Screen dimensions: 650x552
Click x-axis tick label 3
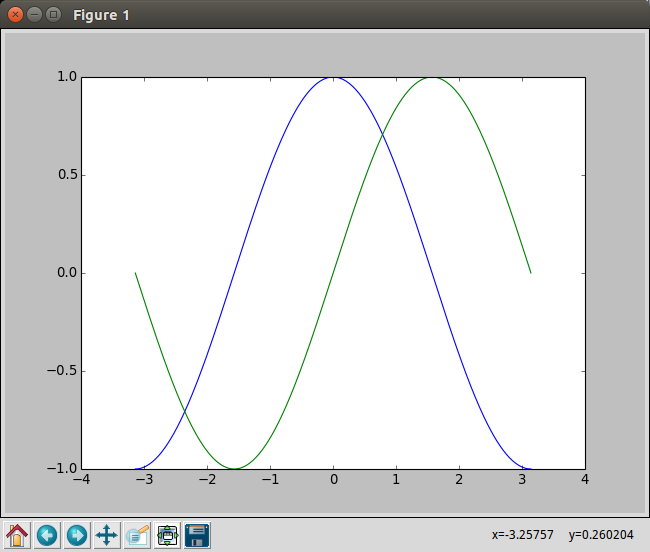522,479
